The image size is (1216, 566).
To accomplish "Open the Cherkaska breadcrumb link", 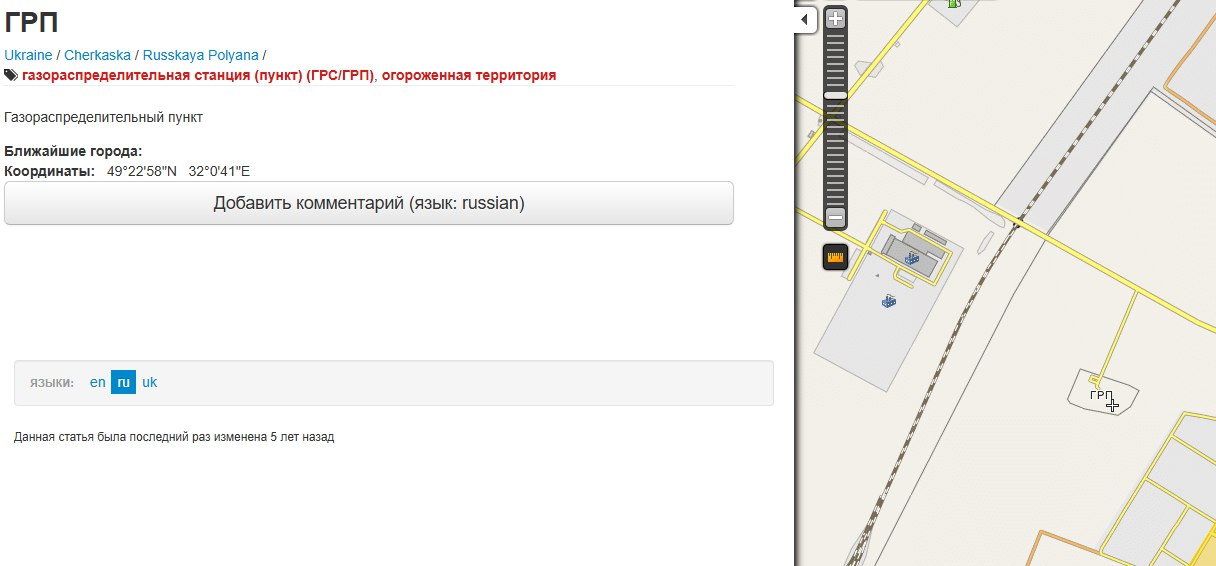I will pos(97,55).
